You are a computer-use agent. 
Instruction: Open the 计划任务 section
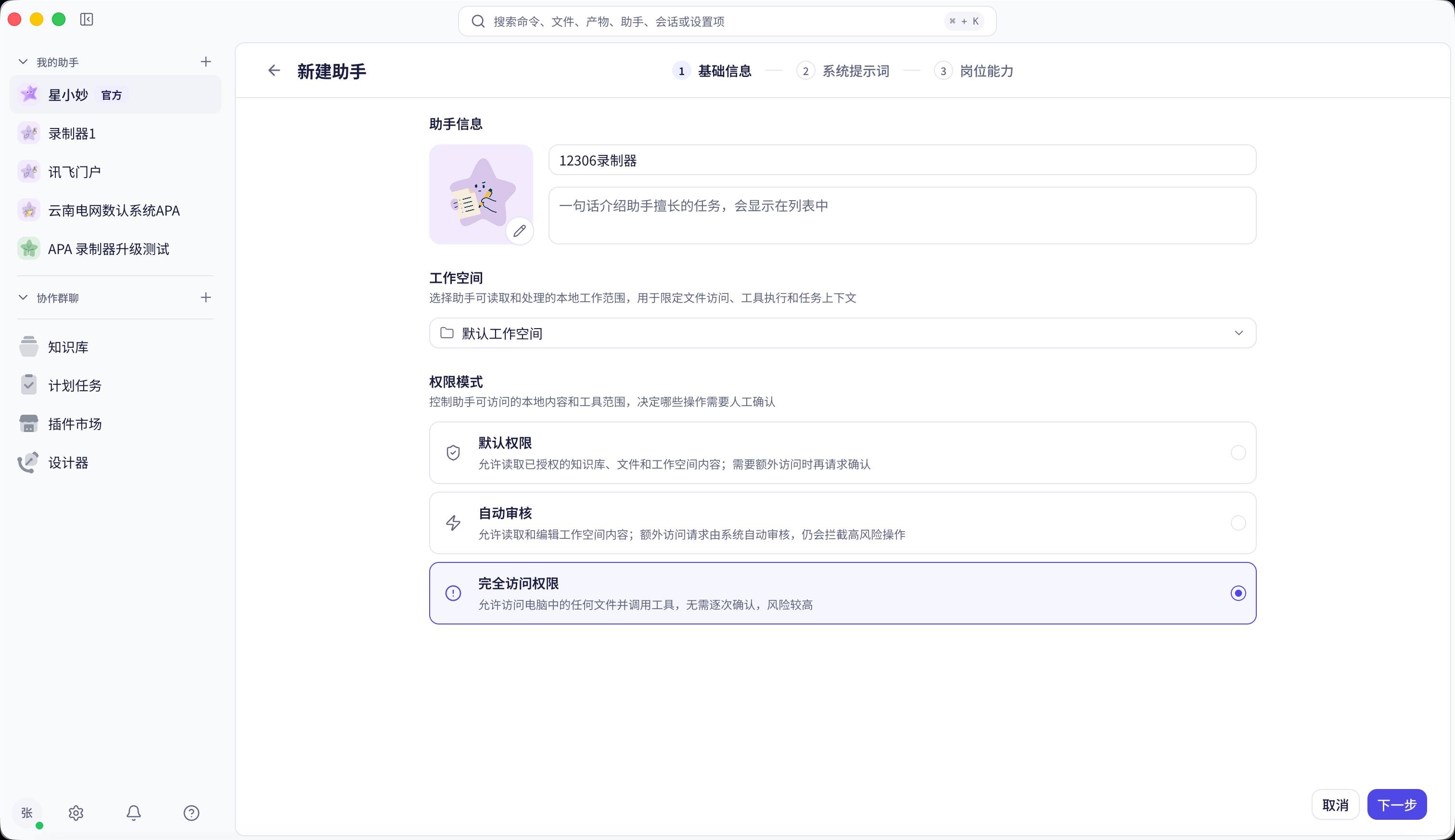point(115,385)
